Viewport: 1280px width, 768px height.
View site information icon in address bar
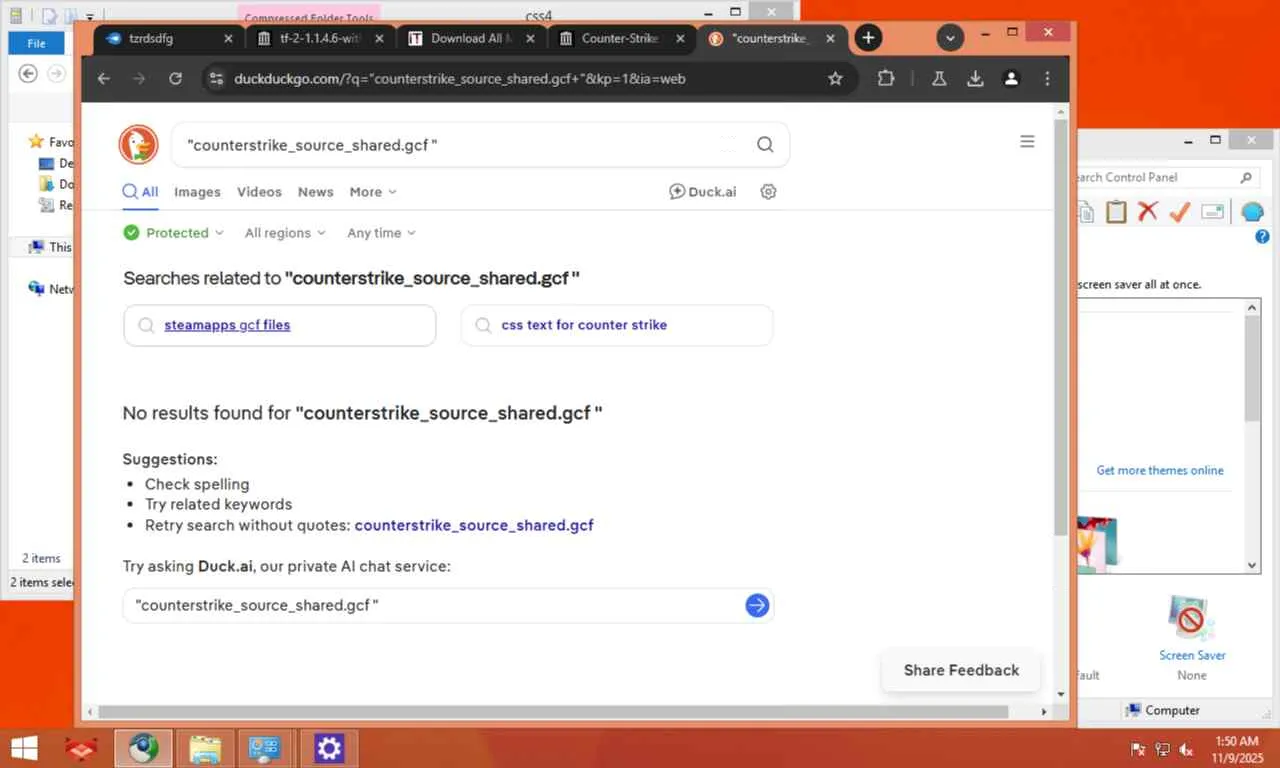coord(217,78)
